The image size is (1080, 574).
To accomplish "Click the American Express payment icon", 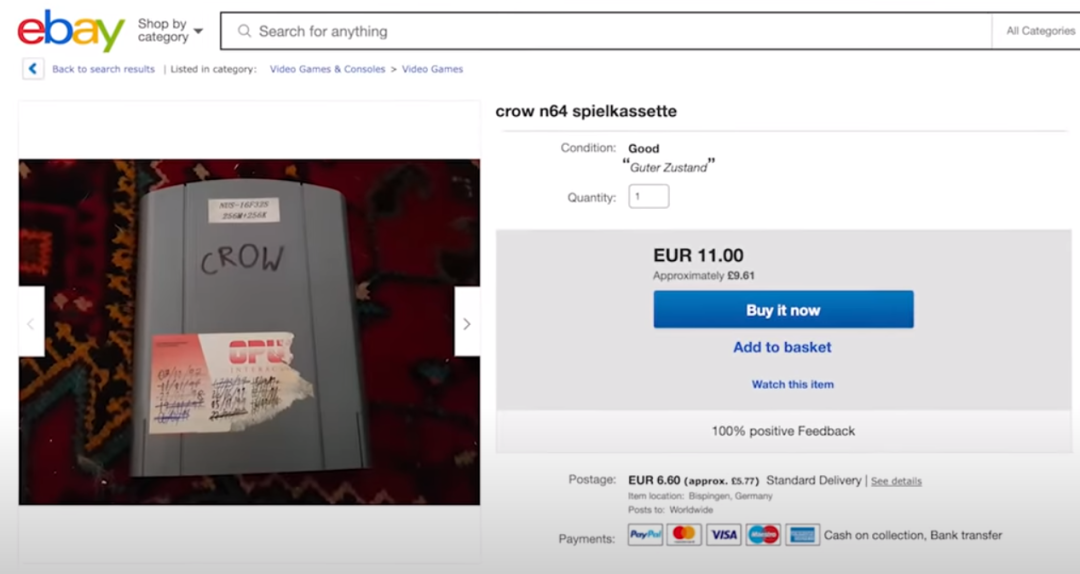I will (802, 535).
